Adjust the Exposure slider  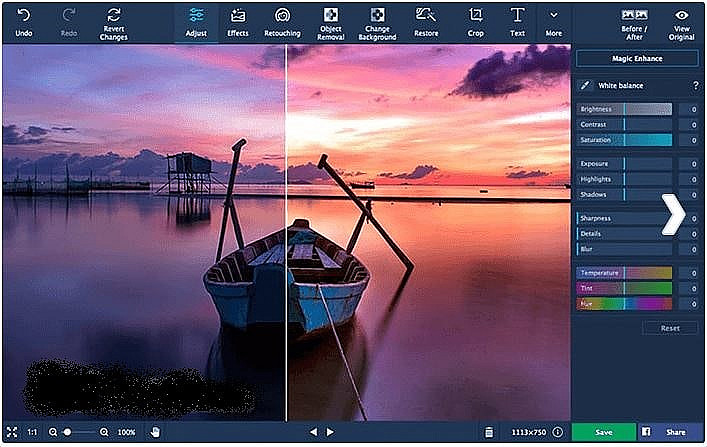coord(624,164)
